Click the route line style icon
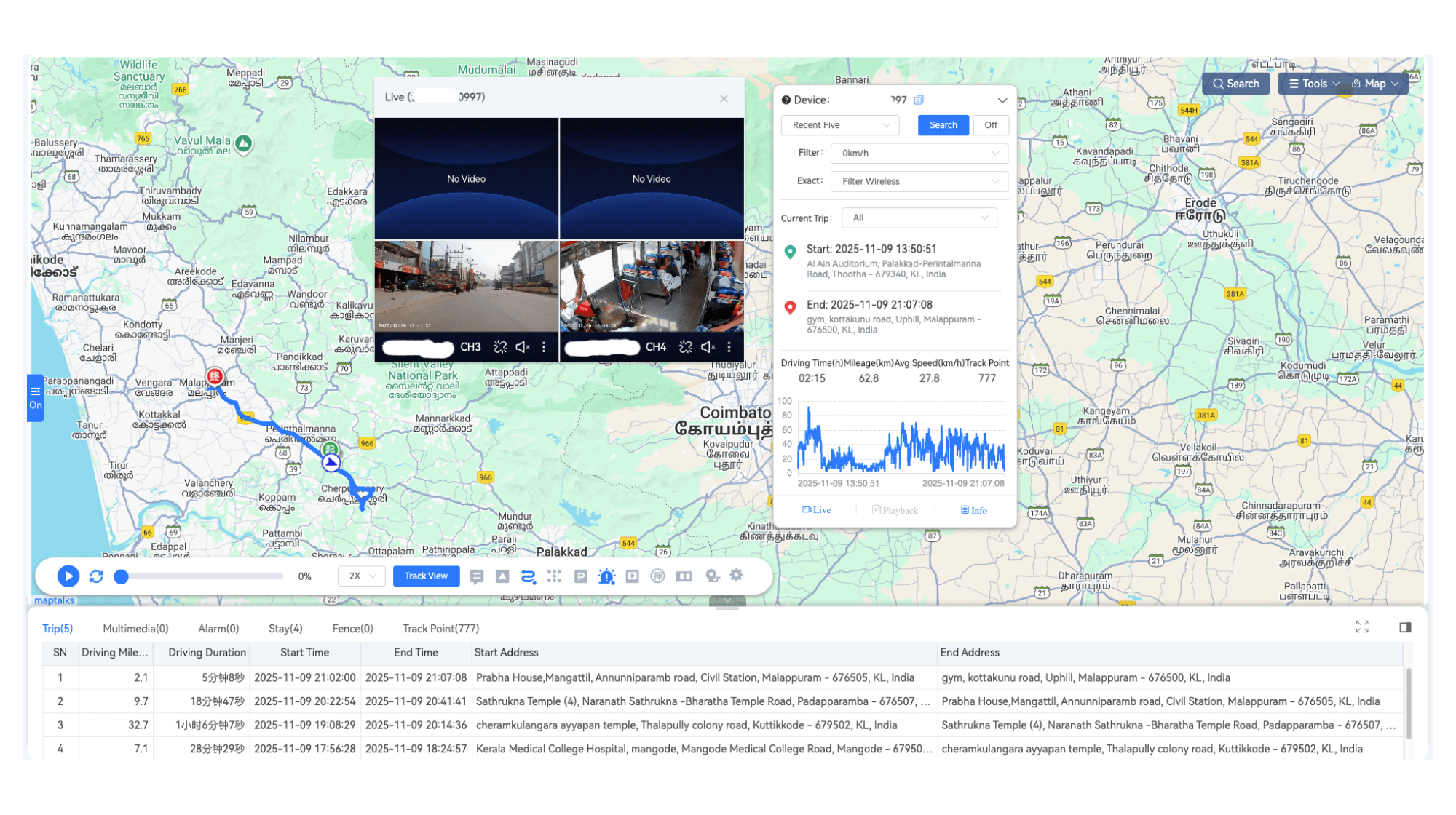 tap(528, 576)
